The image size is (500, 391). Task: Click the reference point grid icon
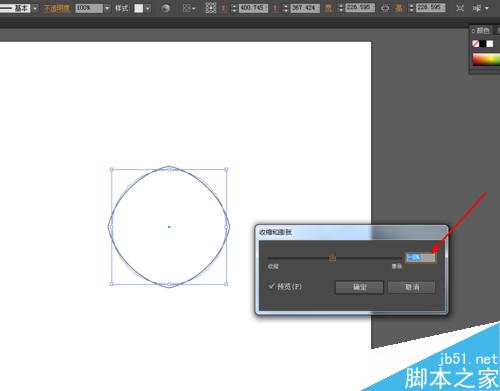tap(211, 8)
